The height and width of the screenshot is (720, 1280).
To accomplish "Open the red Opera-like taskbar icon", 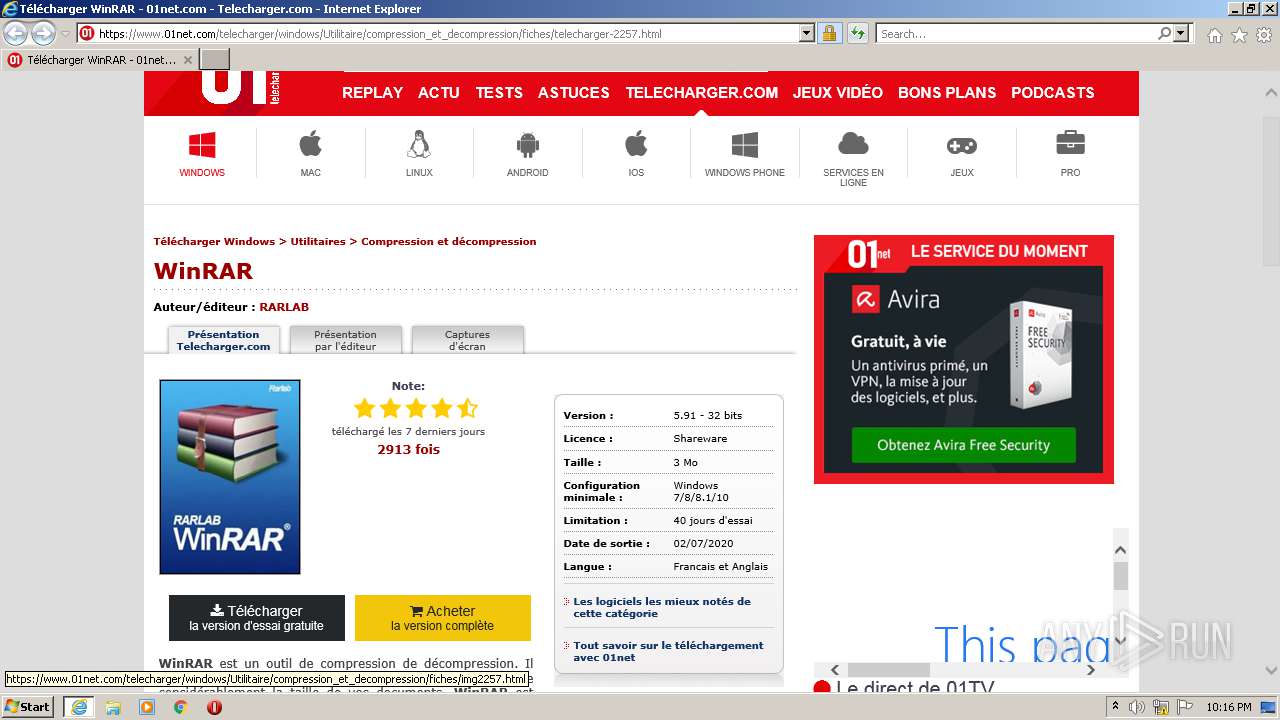I will click(x=214, y=707).
